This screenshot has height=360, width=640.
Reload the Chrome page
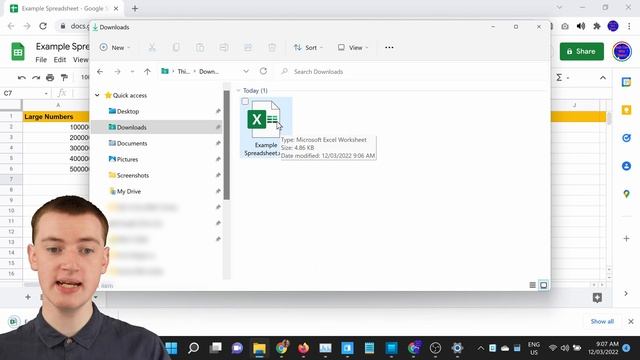[43, 26]
